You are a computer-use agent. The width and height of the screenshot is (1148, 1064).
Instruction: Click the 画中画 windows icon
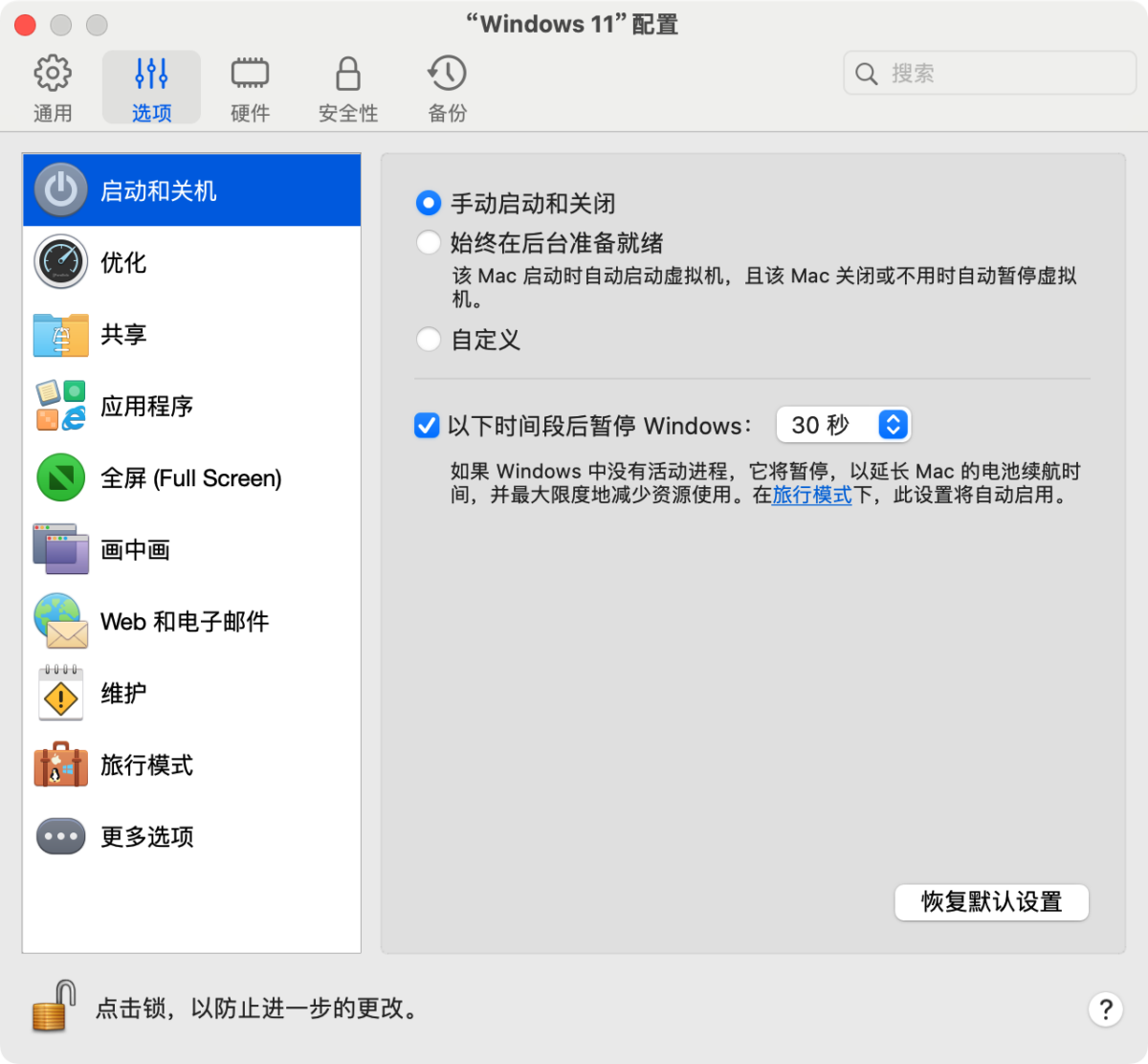(61, 549)
